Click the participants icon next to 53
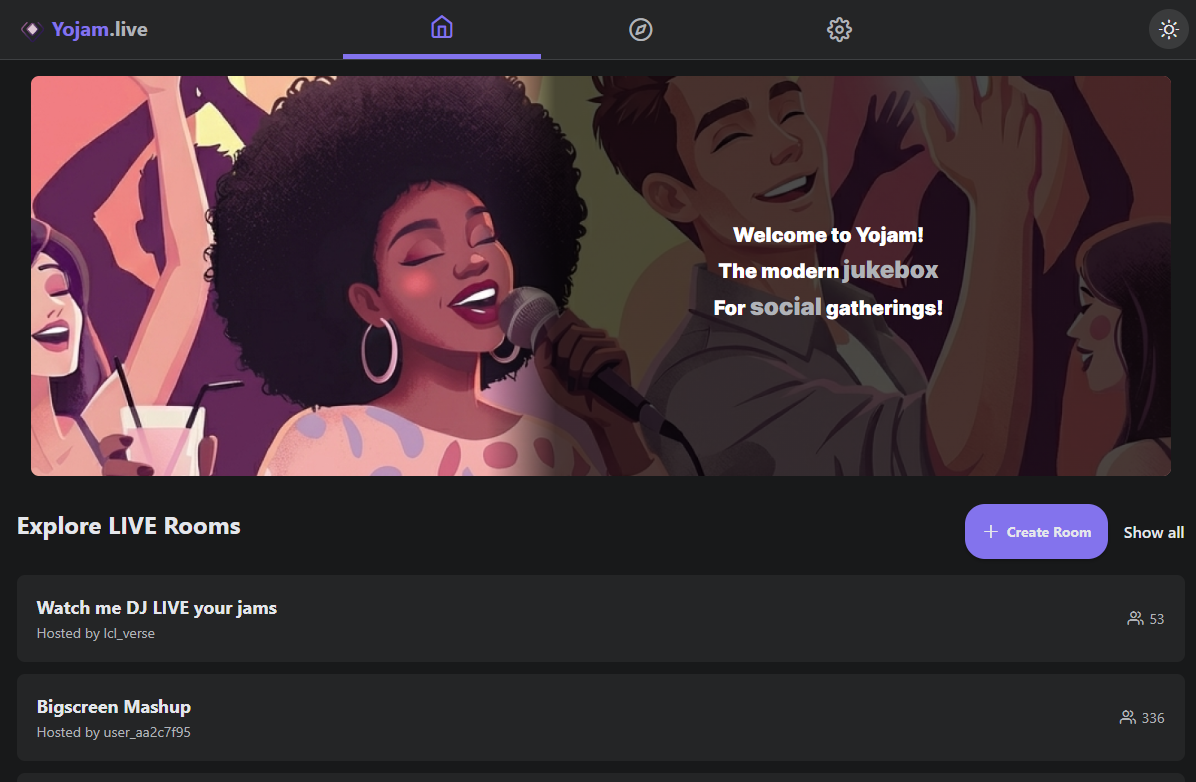Viewport: 1196px width, 782px height. click(x=1133, y=618)
